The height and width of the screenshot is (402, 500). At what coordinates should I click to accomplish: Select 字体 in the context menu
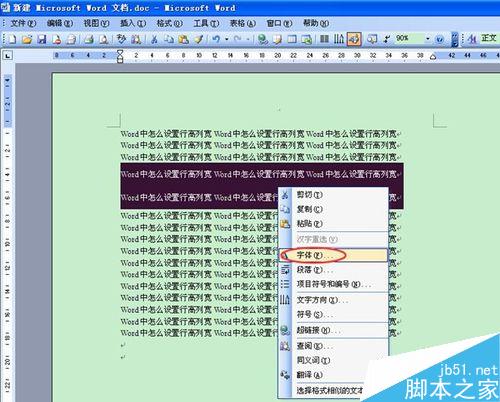point(333,255)
